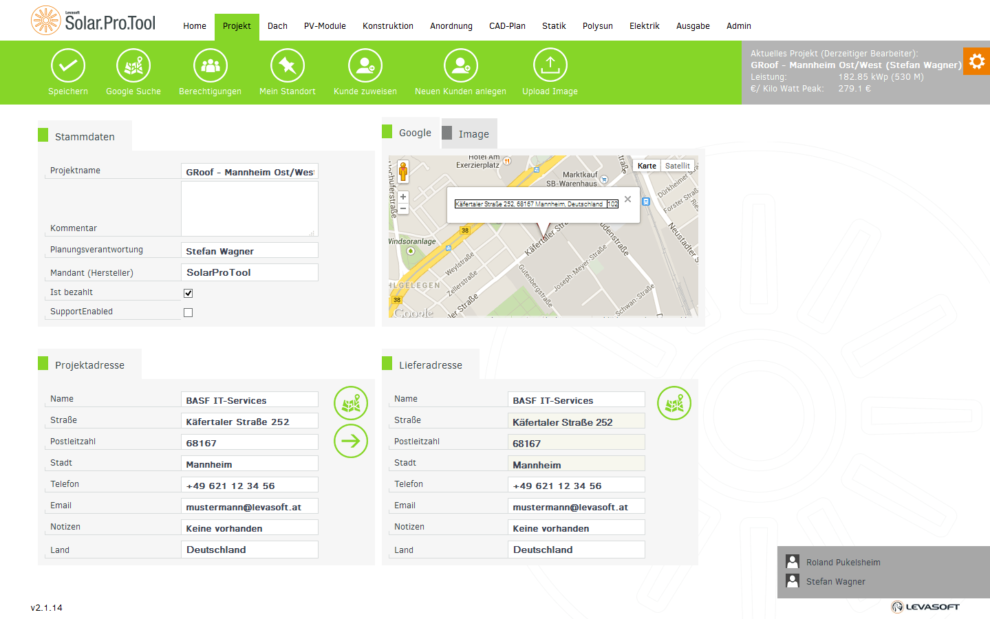Click the Projektname input field

(249, 172)
